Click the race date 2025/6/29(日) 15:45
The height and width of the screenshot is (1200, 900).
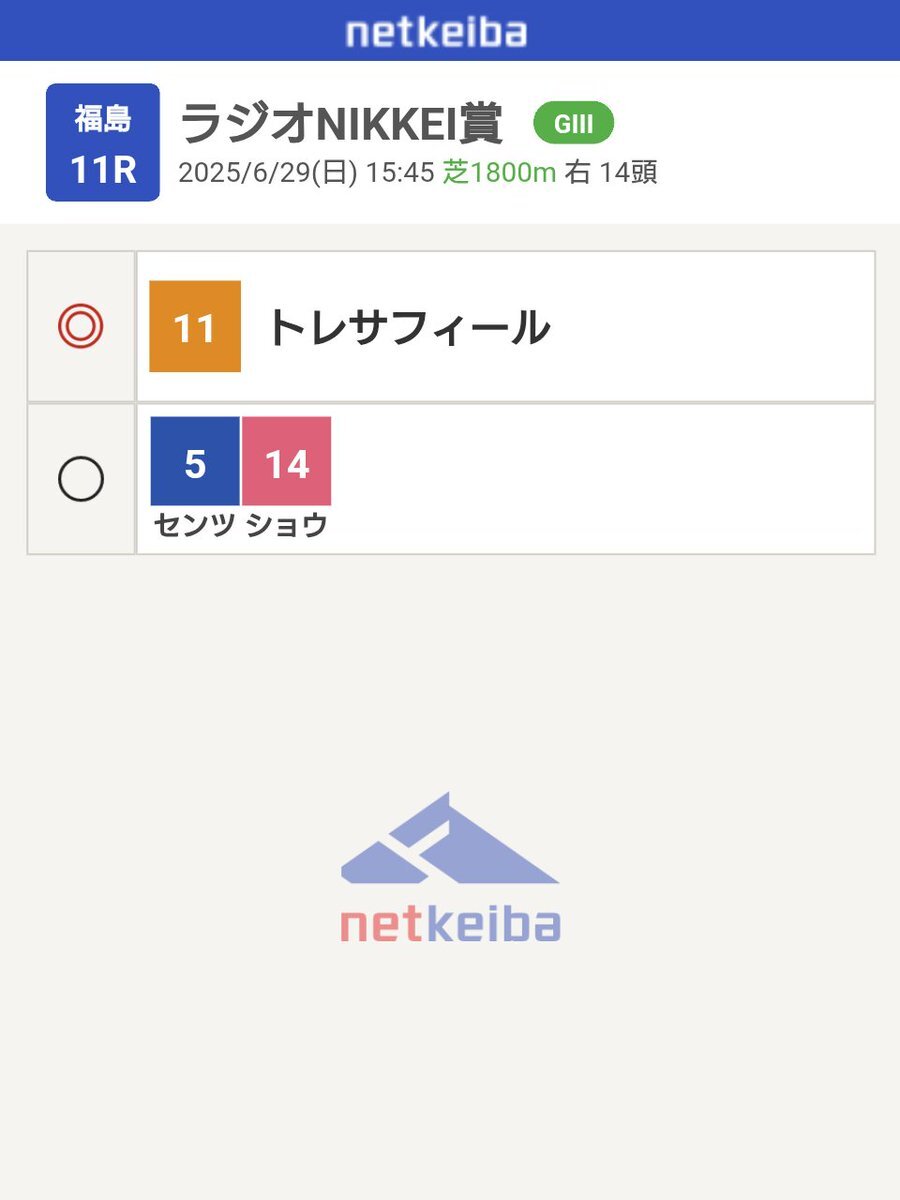[x=306, y=173]
